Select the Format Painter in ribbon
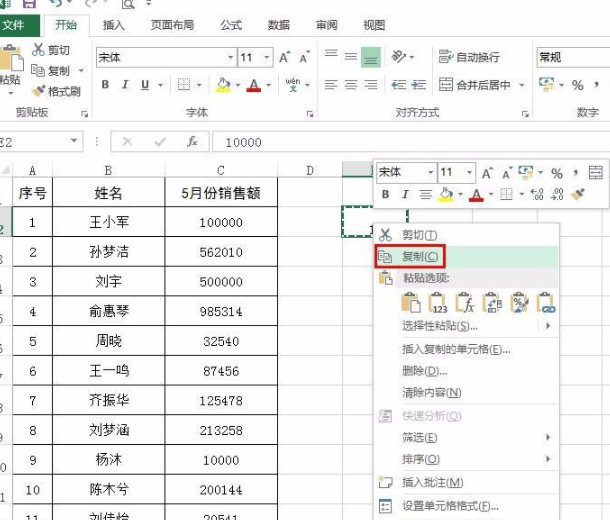This screenshot has height=520, width=610. click(56, 91)
